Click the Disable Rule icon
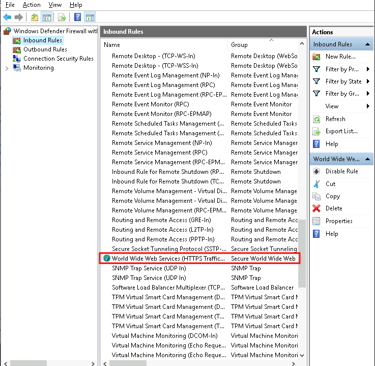 [x=316, y=171]
